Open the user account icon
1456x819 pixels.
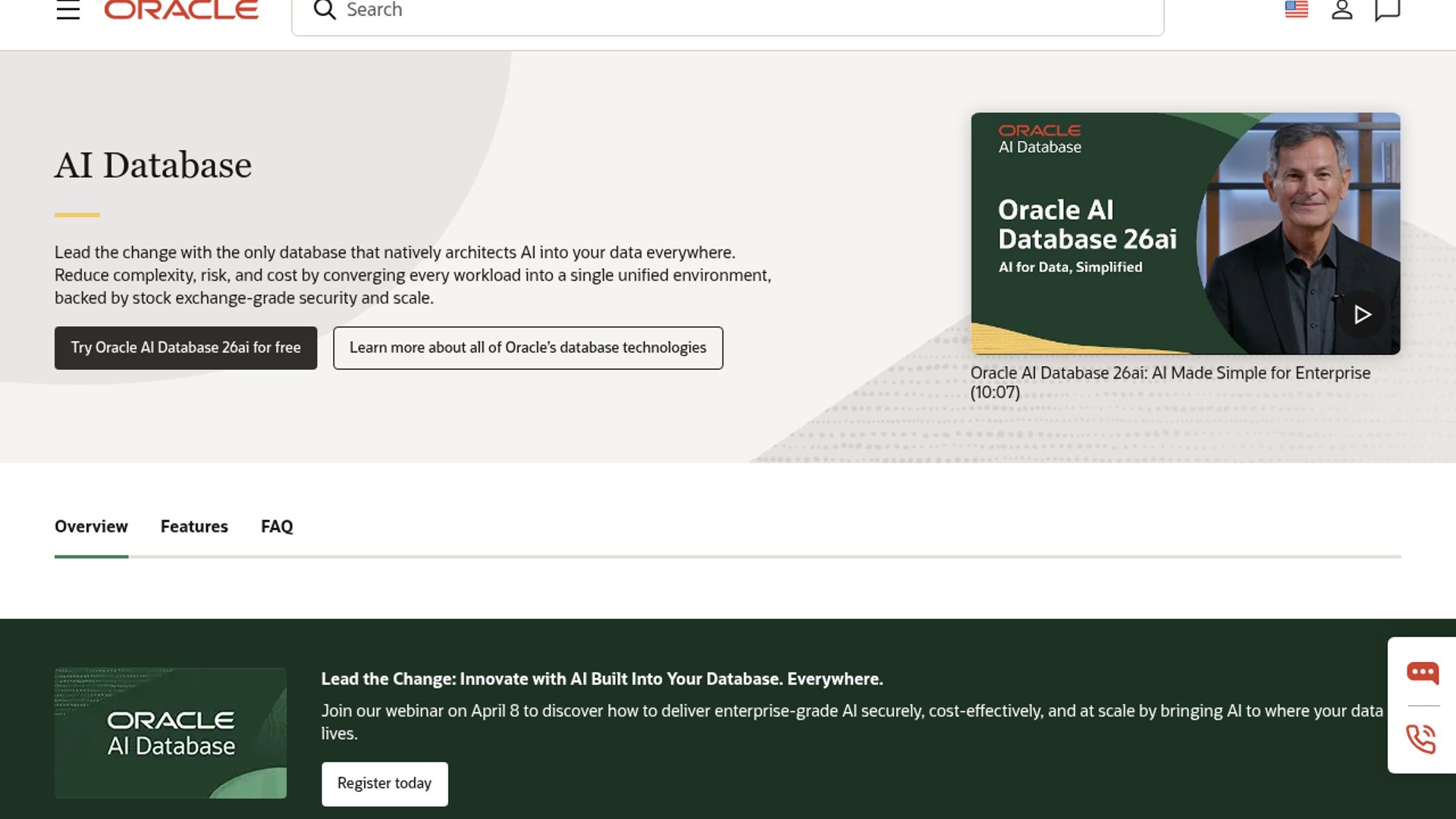1341,10
